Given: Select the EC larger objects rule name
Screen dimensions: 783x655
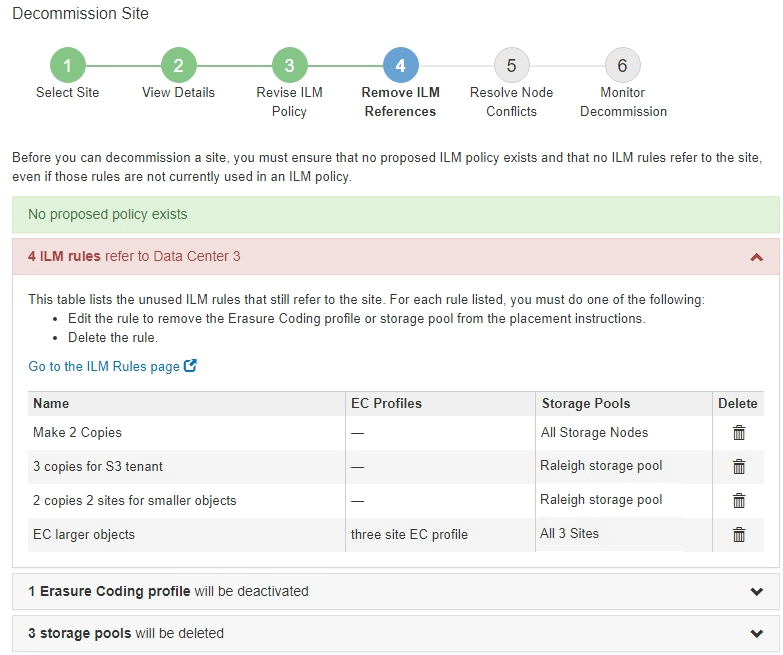Looking at the screenshot, I should 84,535.
